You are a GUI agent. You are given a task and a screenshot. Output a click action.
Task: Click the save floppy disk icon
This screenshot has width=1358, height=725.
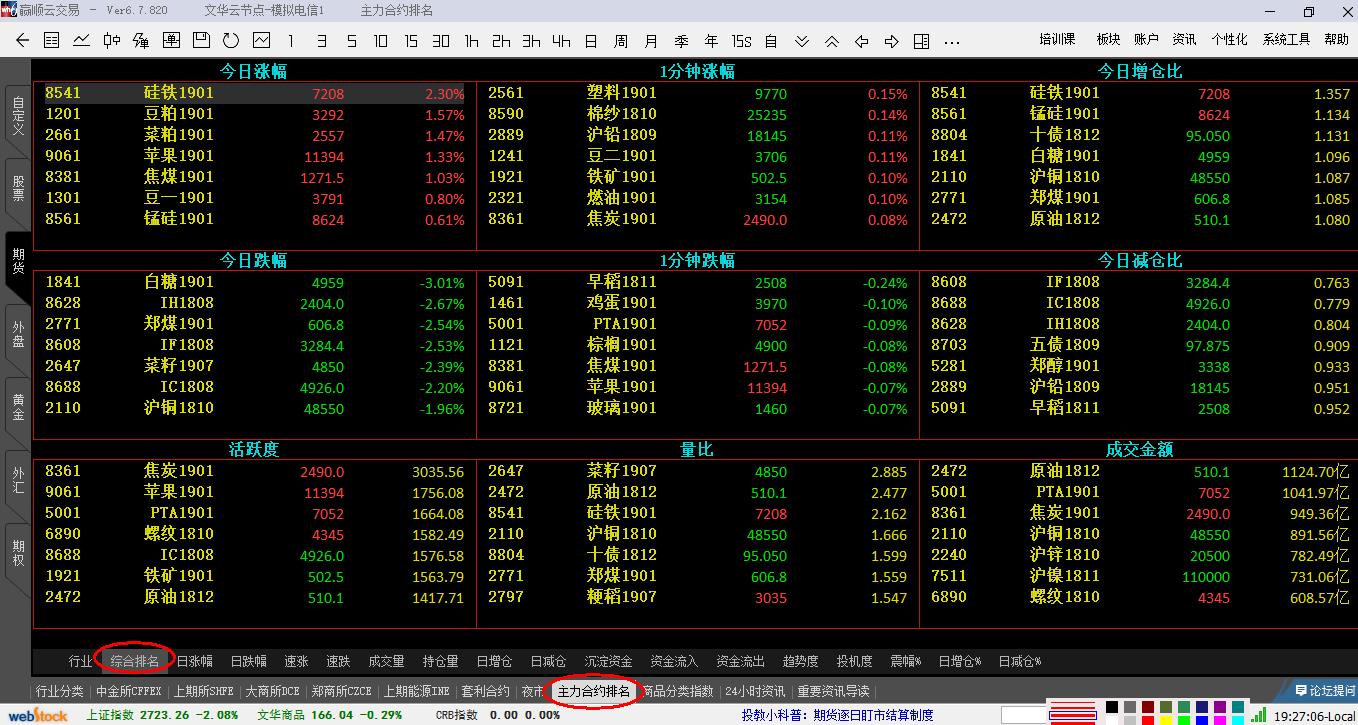click(x=201, y=41)
